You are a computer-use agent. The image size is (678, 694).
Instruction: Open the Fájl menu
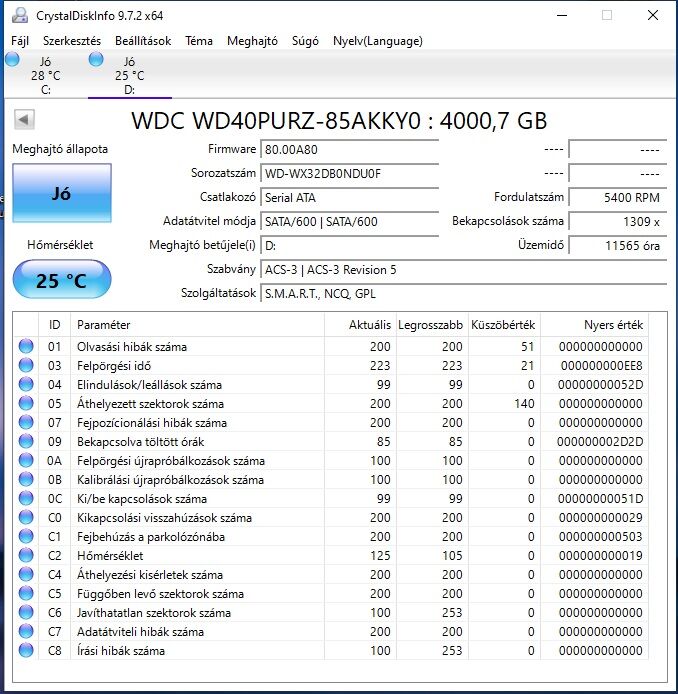20,41
